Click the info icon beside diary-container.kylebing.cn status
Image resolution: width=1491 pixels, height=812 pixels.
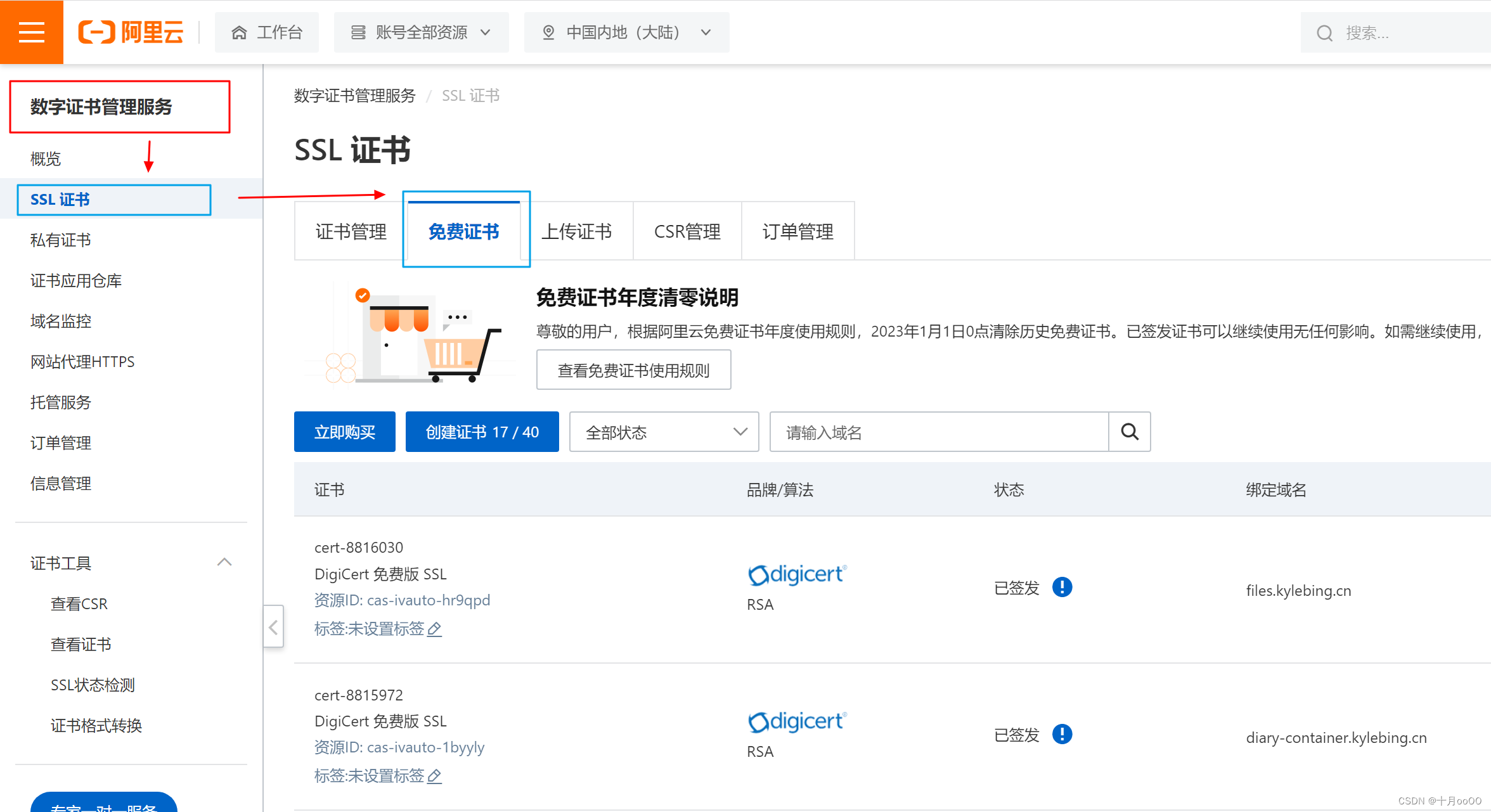click(x=1062, y=734)
